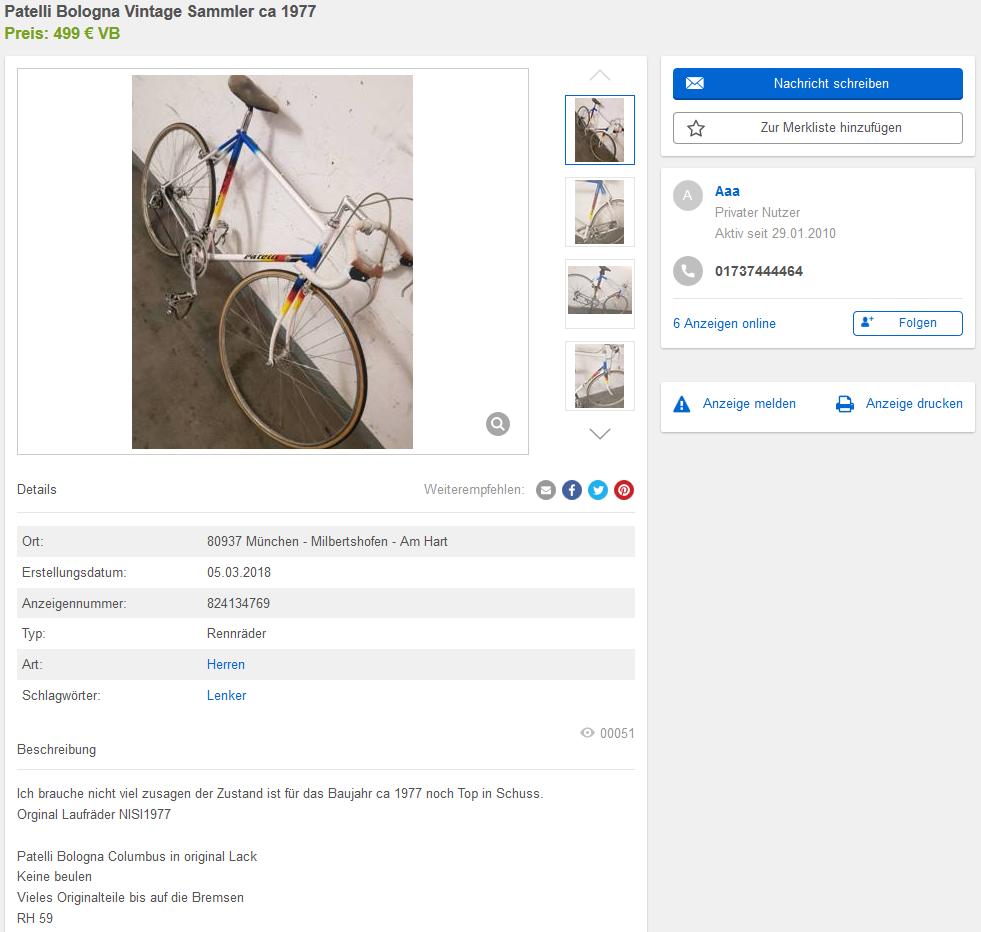Open seller profile link Aaa

coord(727,191)
